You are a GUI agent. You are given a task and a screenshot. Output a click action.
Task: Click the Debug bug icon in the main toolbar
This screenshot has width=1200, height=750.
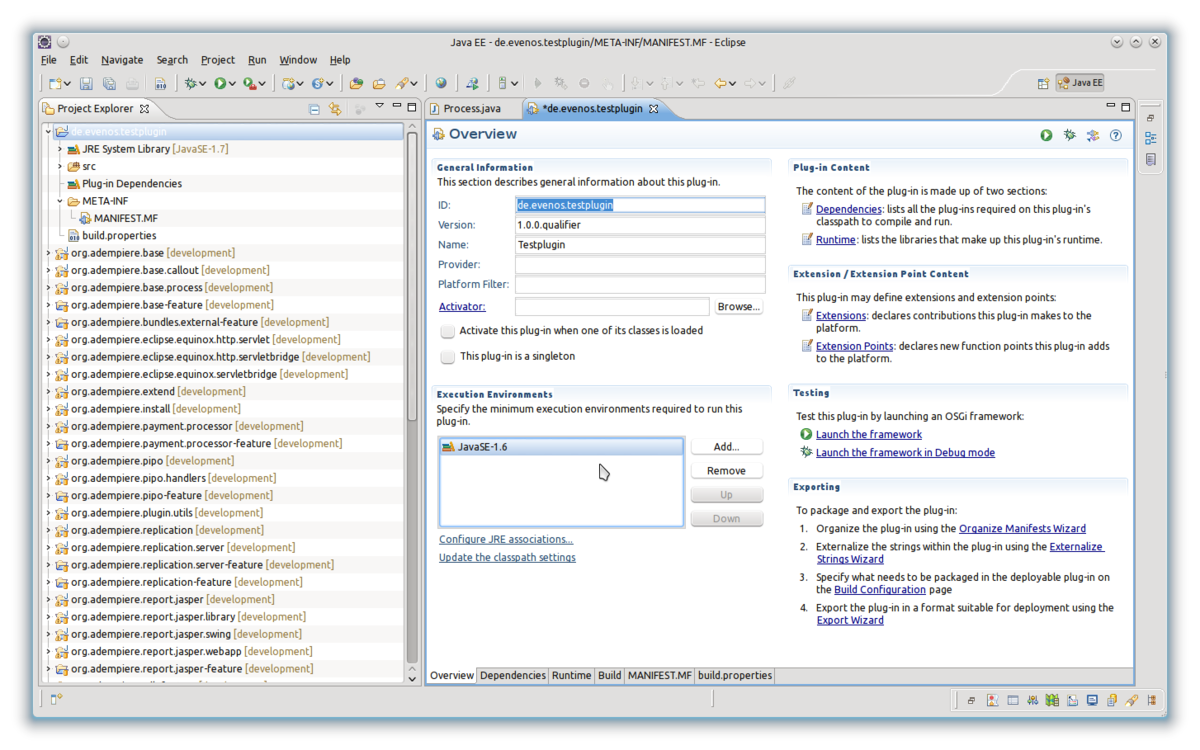(x=190, y=84)
